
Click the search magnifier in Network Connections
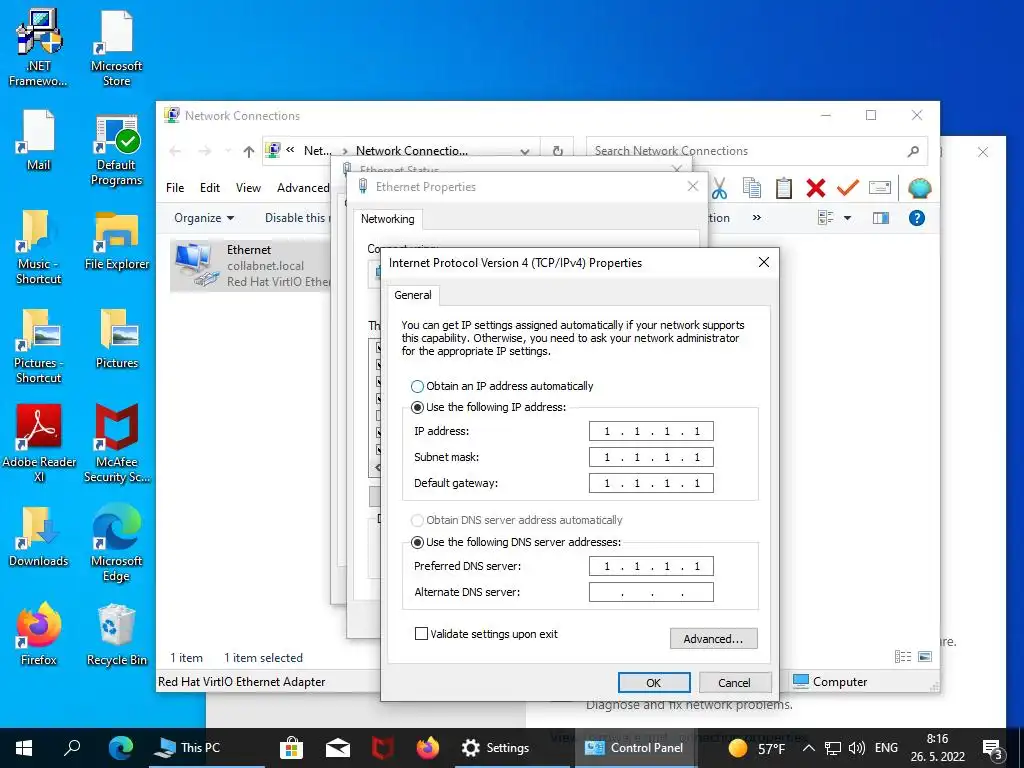[913, 152]
